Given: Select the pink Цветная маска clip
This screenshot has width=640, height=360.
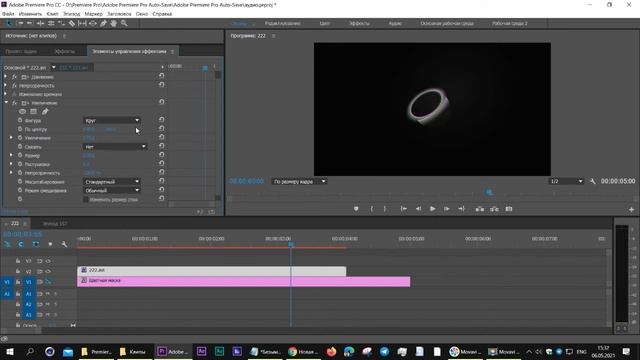Looking at the screenshot, I should tap(244, 281).
